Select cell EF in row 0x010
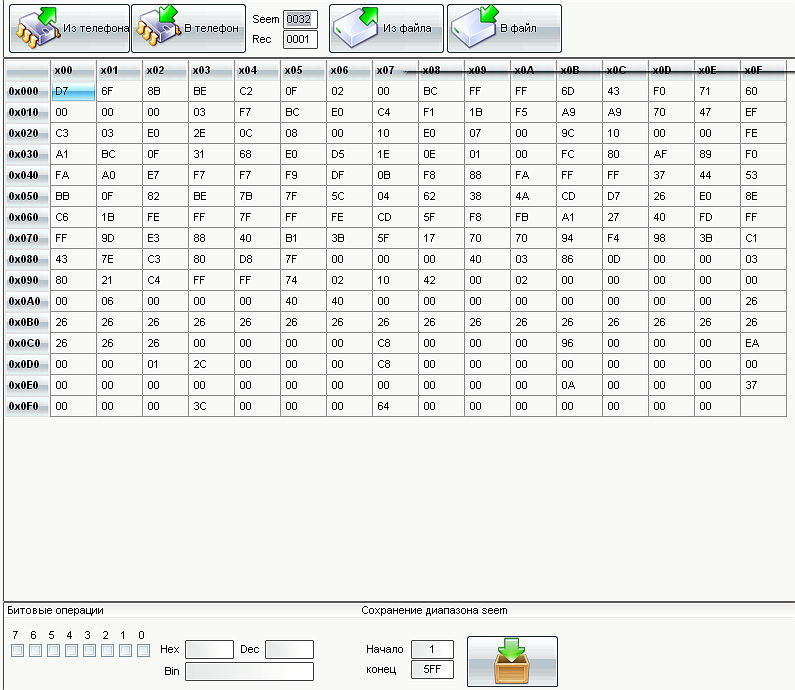795x690 pixels. click(763, 113)
